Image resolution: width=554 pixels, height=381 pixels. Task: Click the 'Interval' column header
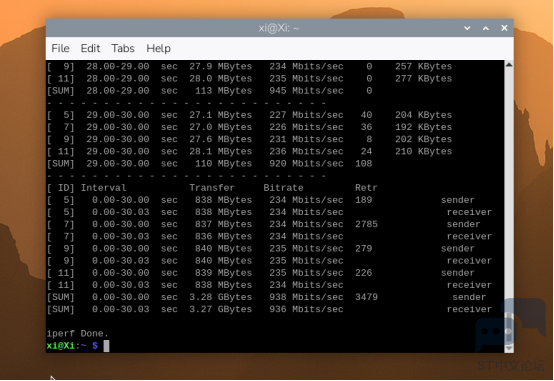point(103,188)
